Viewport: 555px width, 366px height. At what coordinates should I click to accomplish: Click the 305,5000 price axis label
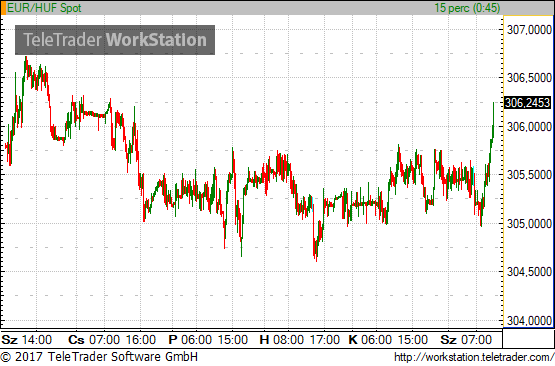click(x=529, y=175)
